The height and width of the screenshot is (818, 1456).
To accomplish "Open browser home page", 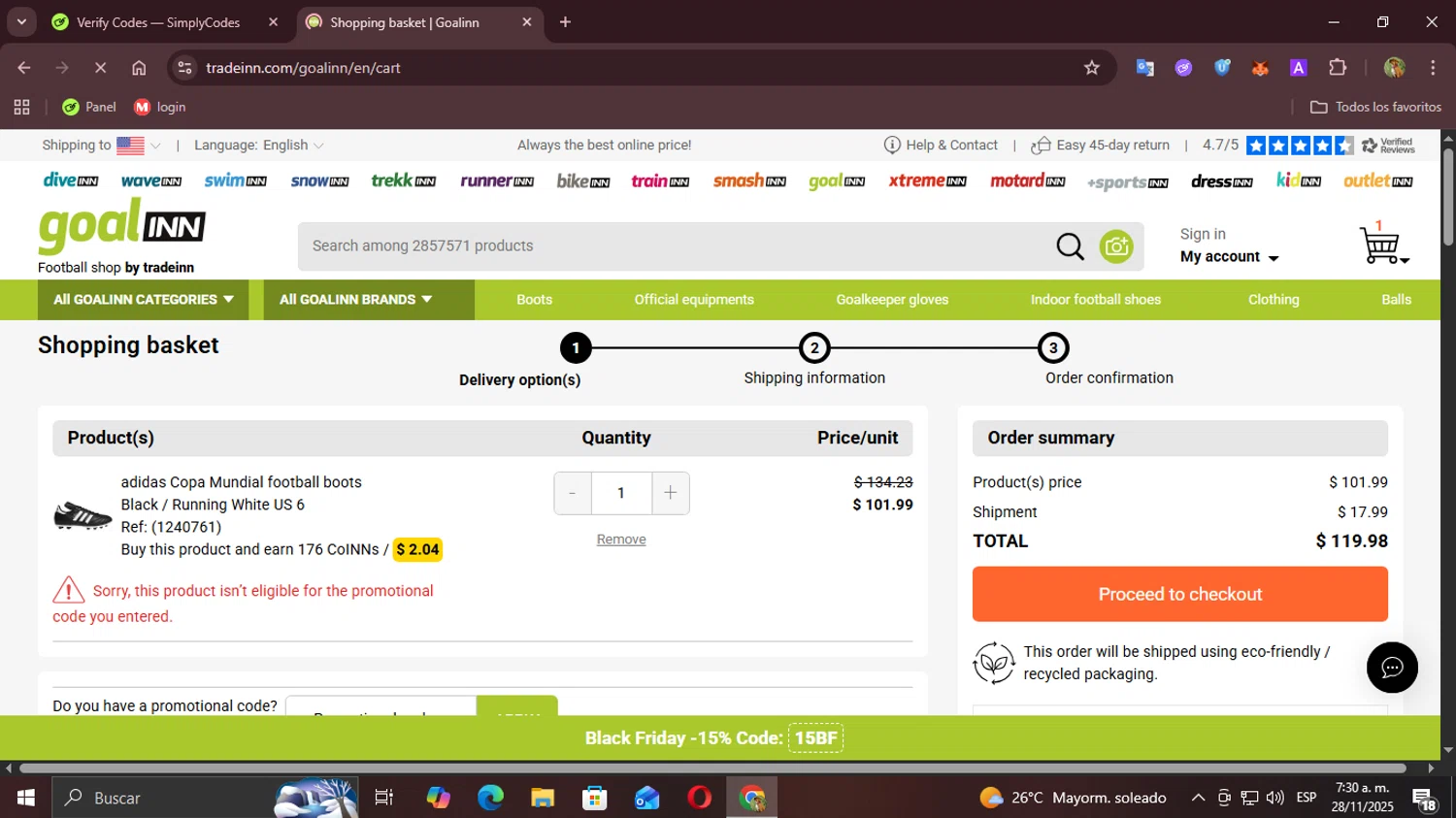I will [x=139, y=68].
